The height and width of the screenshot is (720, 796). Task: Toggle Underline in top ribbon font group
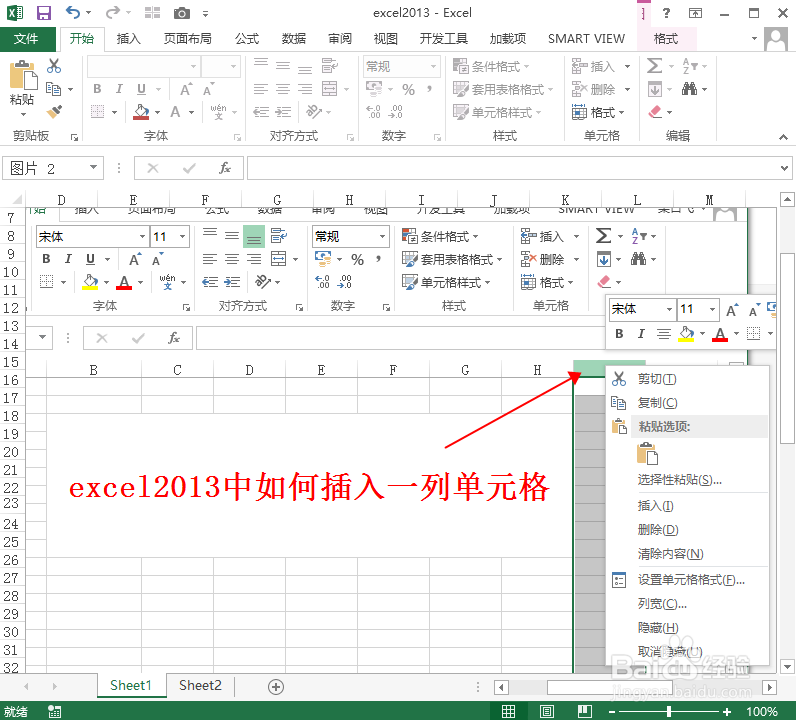[142, 89]
